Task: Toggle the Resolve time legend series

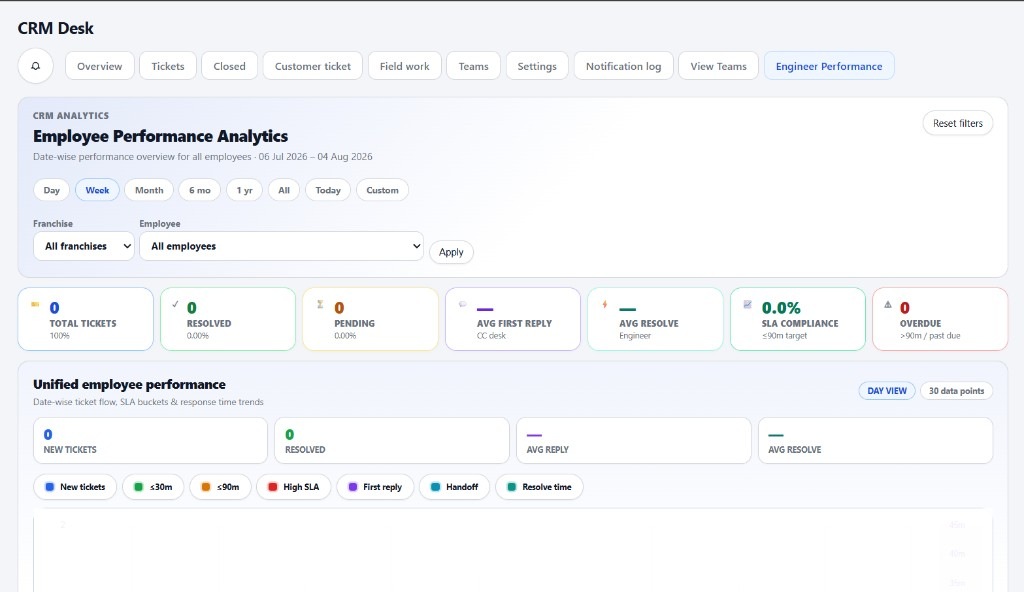Action: [539, 487]
